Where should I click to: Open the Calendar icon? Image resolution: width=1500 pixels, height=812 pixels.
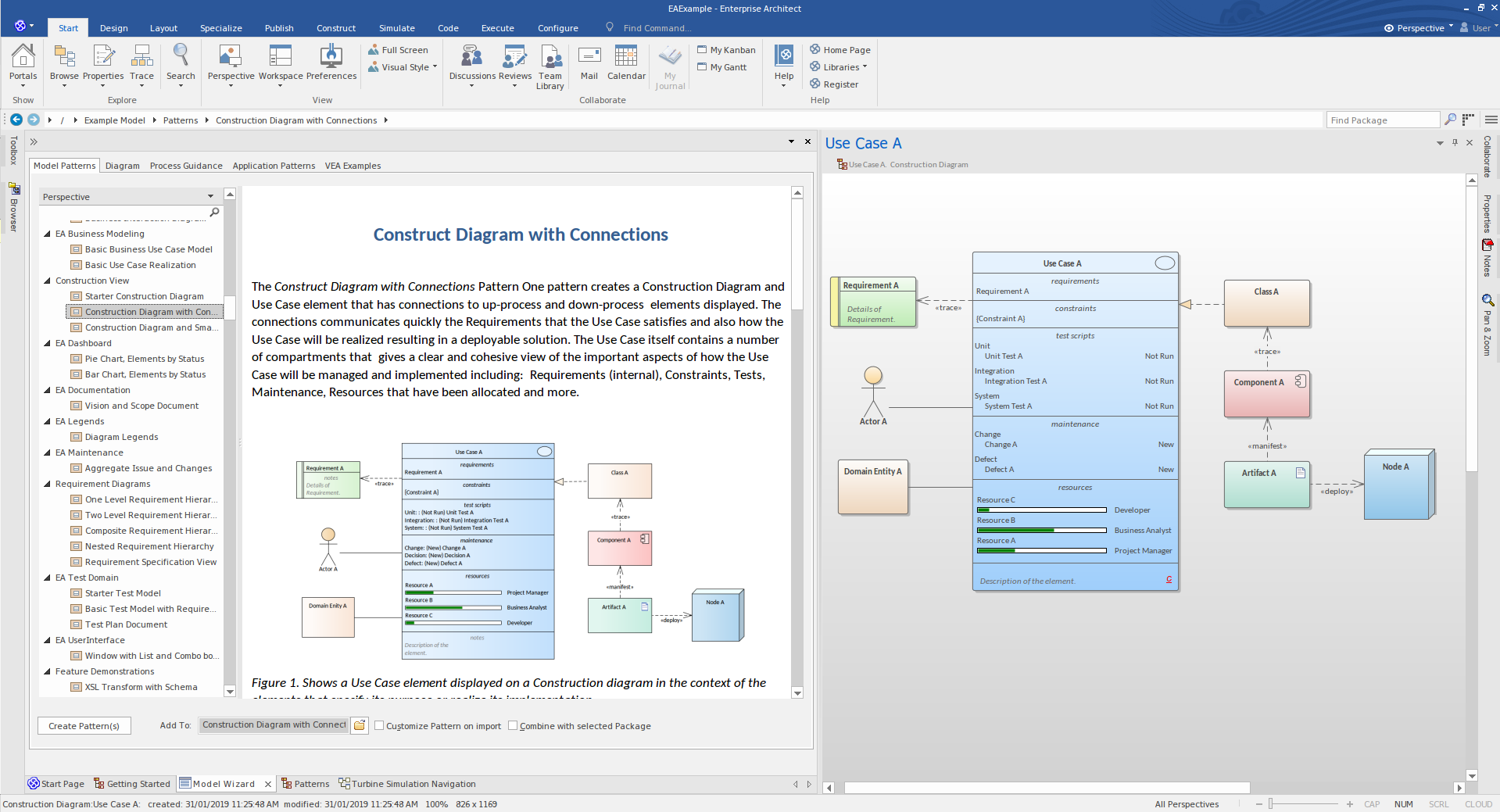pos(626,63)
